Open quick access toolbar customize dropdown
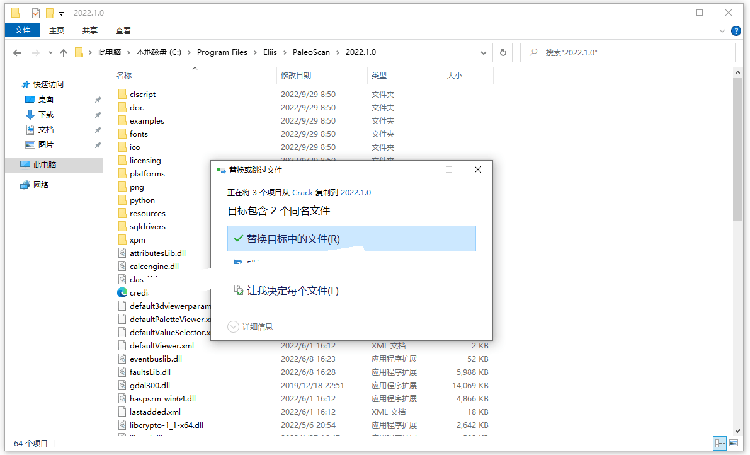 click(x=61, y=13)
